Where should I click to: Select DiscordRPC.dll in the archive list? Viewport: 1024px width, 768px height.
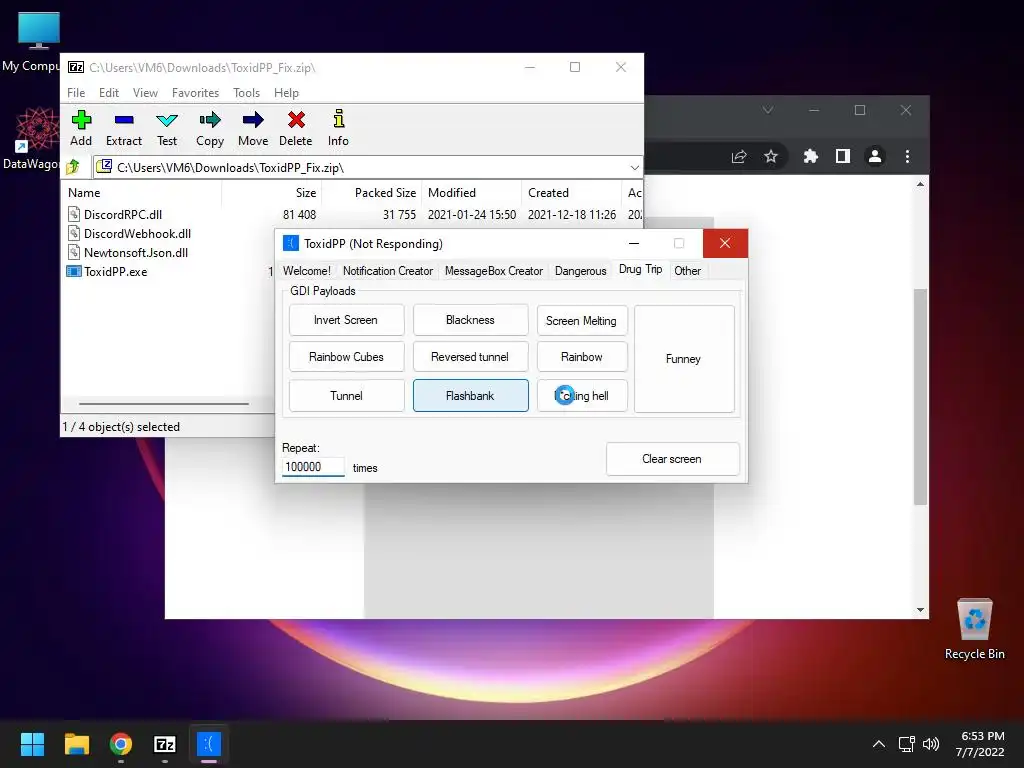click(123, 214)
